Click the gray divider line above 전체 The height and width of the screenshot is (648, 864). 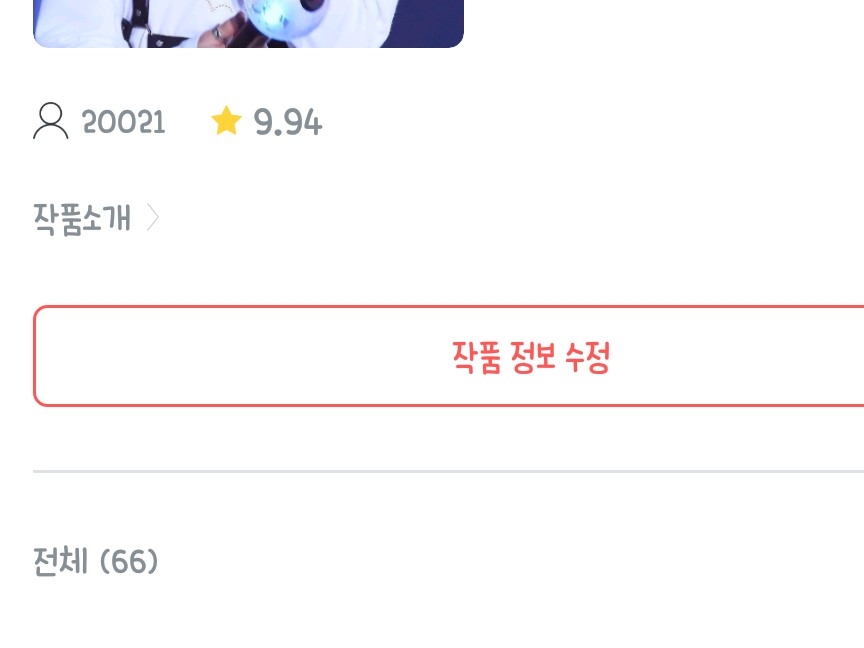[x=449, y=472]
